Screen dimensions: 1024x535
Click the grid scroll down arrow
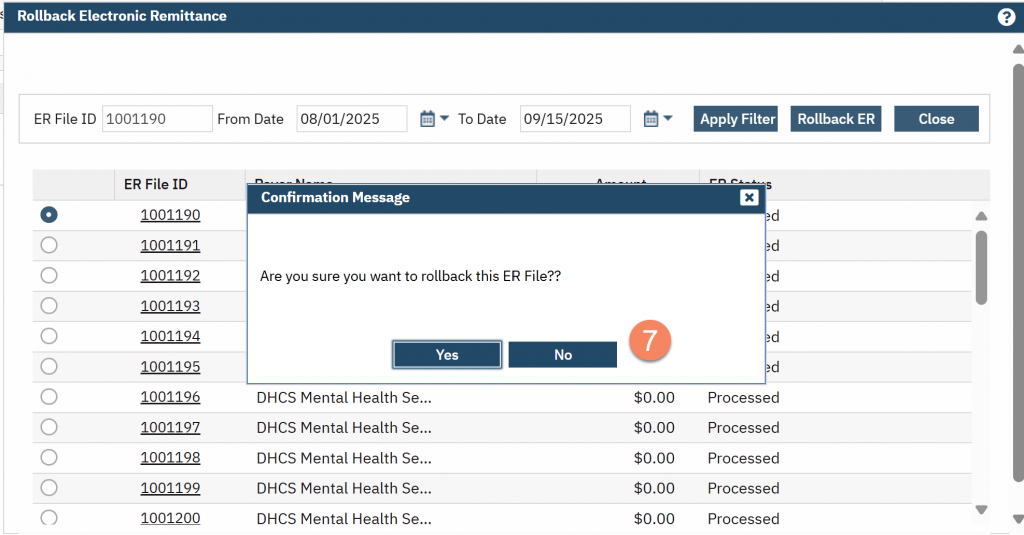(x=981, y=509)
